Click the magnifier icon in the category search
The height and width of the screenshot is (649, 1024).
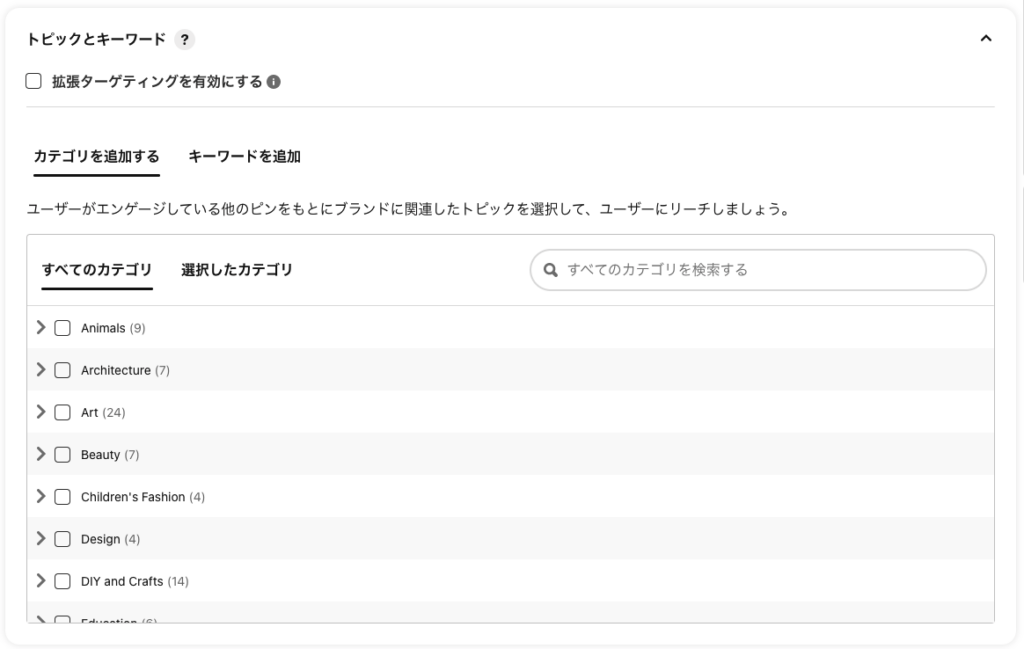point(551,270)
